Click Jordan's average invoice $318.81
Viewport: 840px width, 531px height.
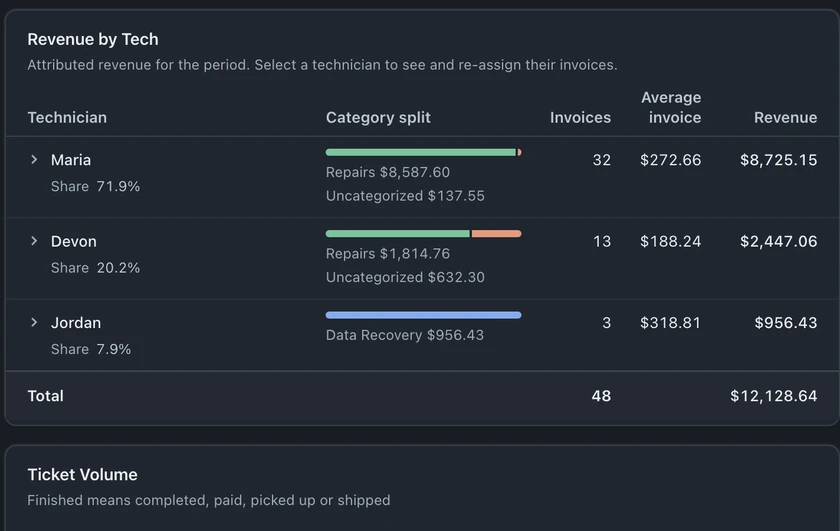(670, 323)
